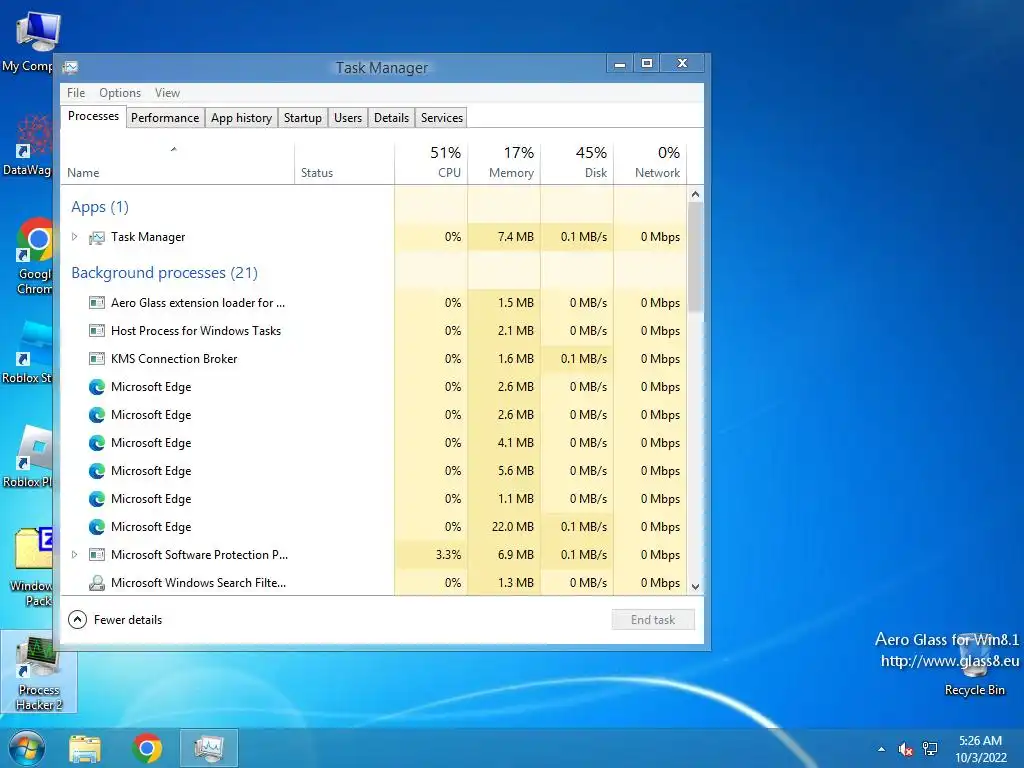1024x768 pixels.
Task: Launch Google Chrome from the taskbar
Action: click(x=147, y=748)
